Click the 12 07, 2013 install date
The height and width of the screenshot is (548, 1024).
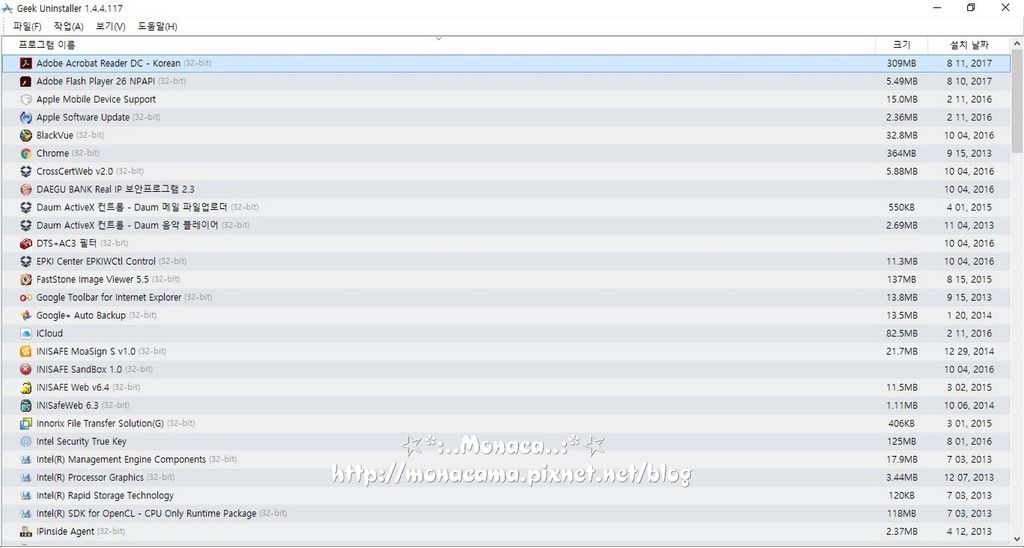pyautogui.click(x=968, y=477)
